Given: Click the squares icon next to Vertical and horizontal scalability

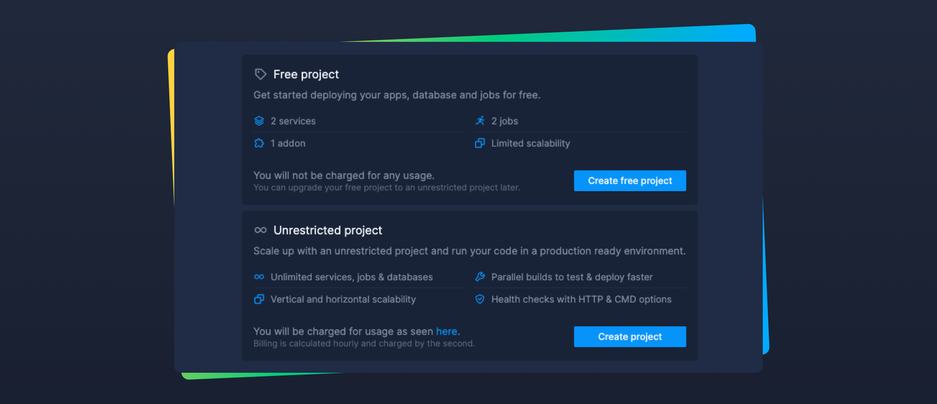Looking at the screenshot, I should click(259, 299).
